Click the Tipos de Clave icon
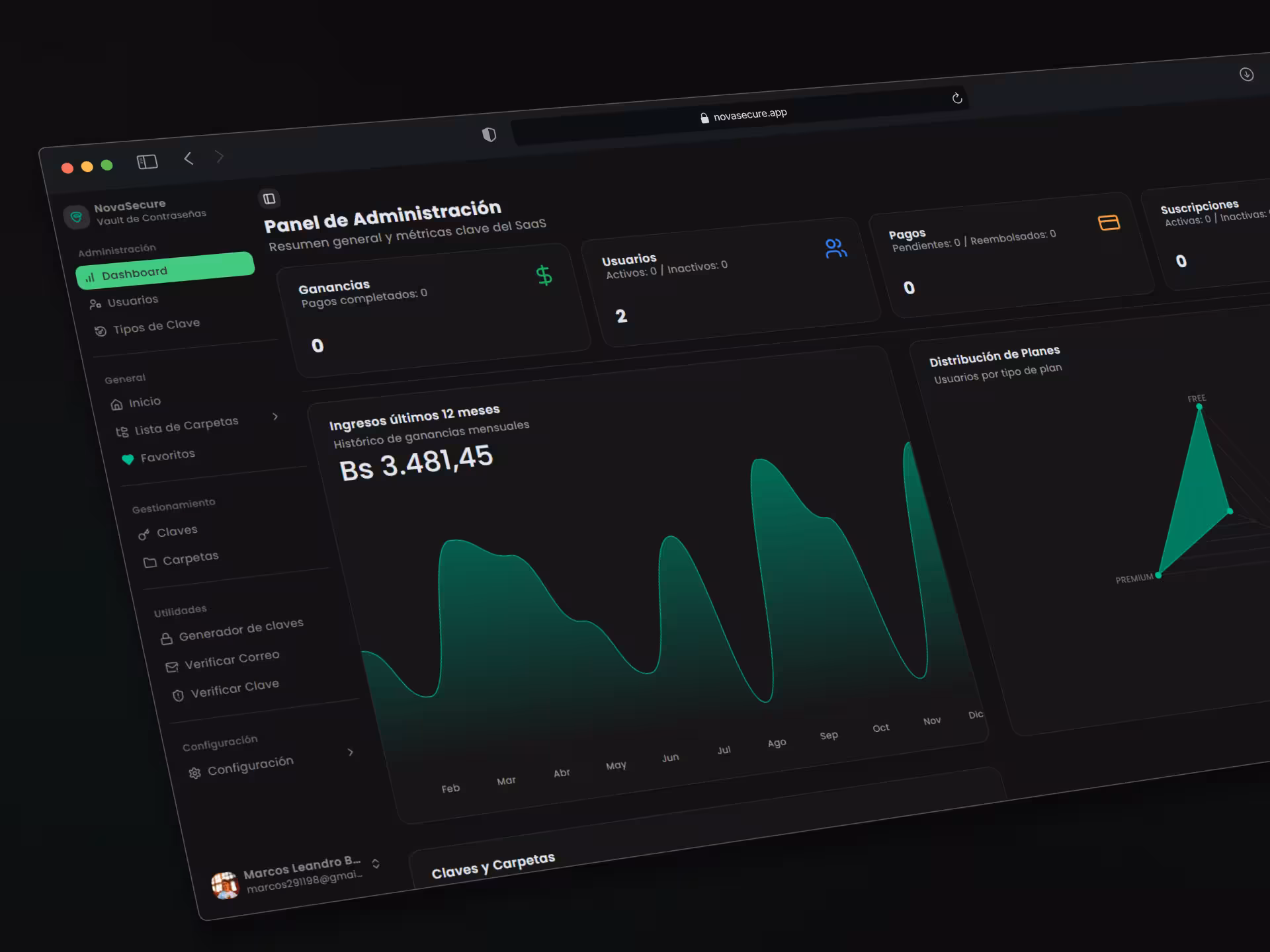The image size is (1270, 952). [101, 331]
